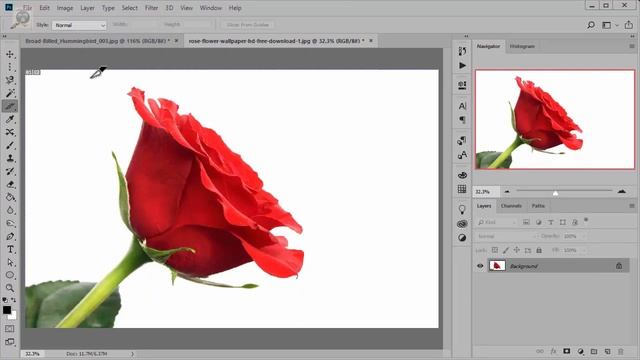Image resolution: width=640 pixels, height=360 pixels.
Task: Select the Path Selection tool
Action: pyautogui.click(x=10, y=263)
